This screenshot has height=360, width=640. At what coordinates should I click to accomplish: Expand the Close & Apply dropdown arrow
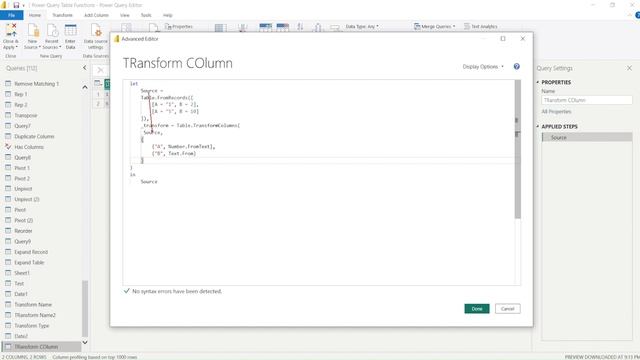16,47
